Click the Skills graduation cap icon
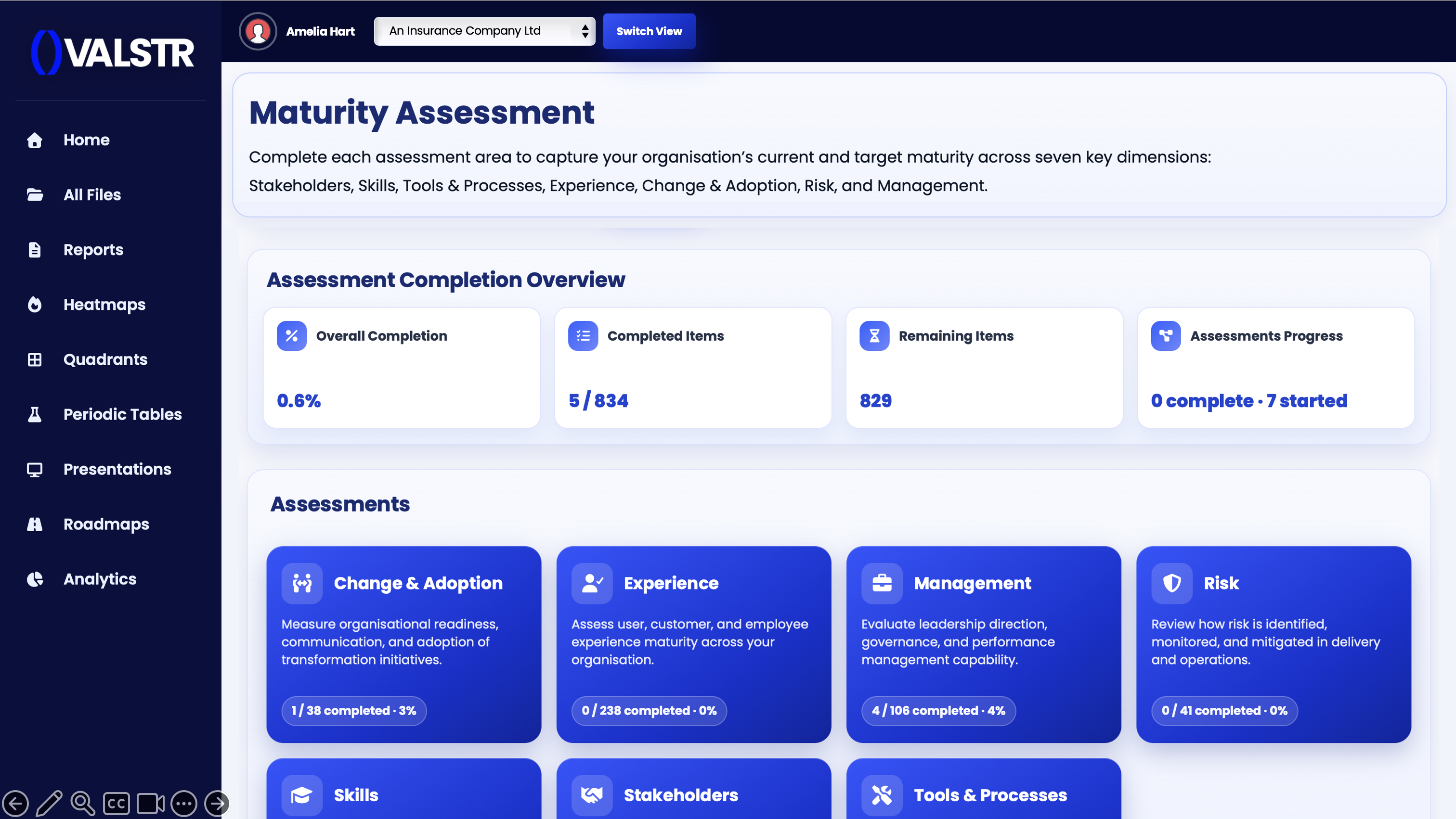The height and width of the screenshot is (819, 1456). pos(302,795)
